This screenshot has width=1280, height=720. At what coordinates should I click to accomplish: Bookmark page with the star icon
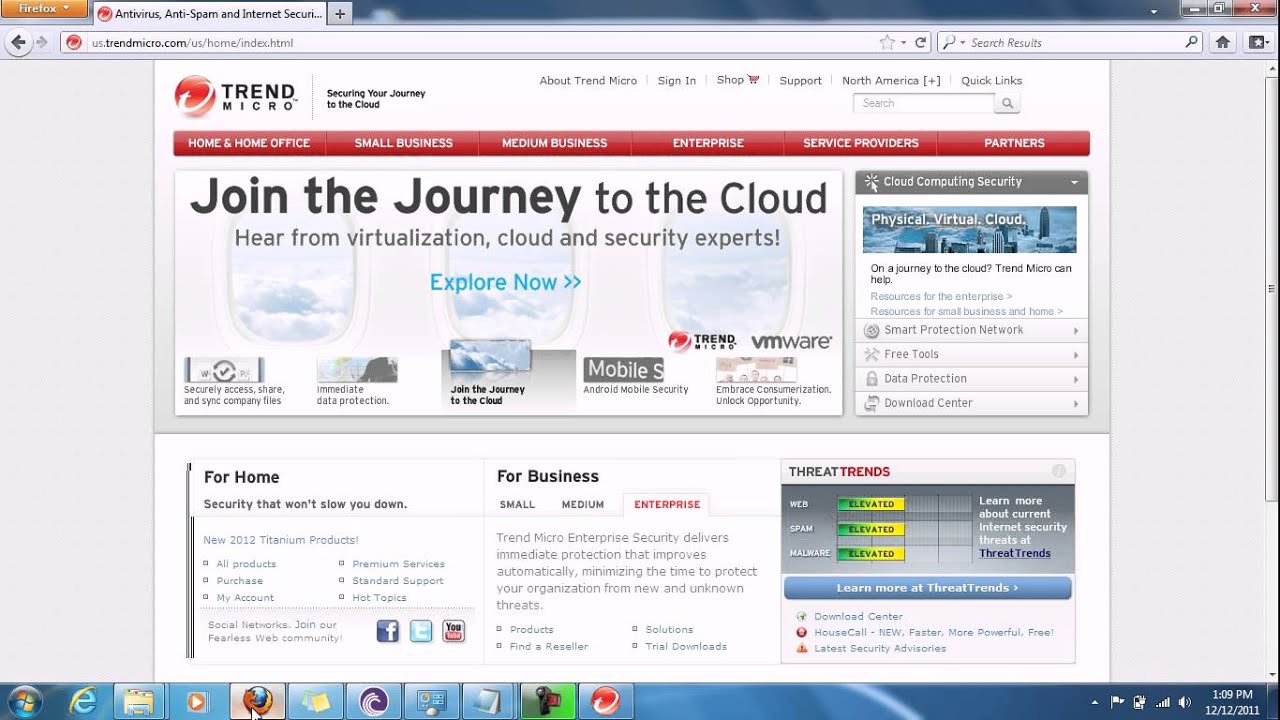[886, 42]
